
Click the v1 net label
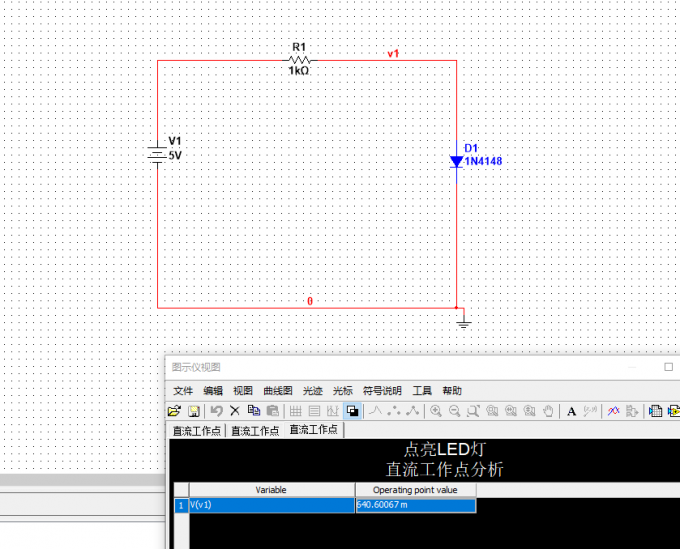[393, 53]
